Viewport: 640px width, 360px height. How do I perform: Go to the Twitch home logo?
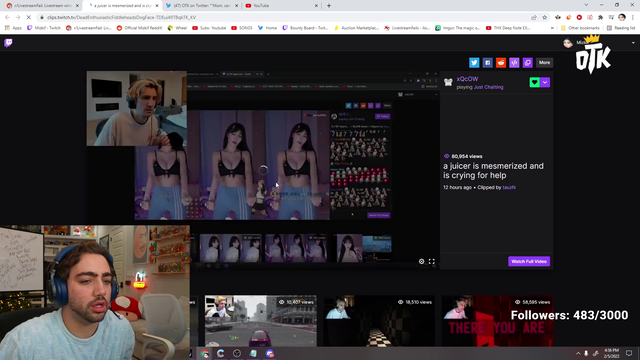tap(8, 43)
